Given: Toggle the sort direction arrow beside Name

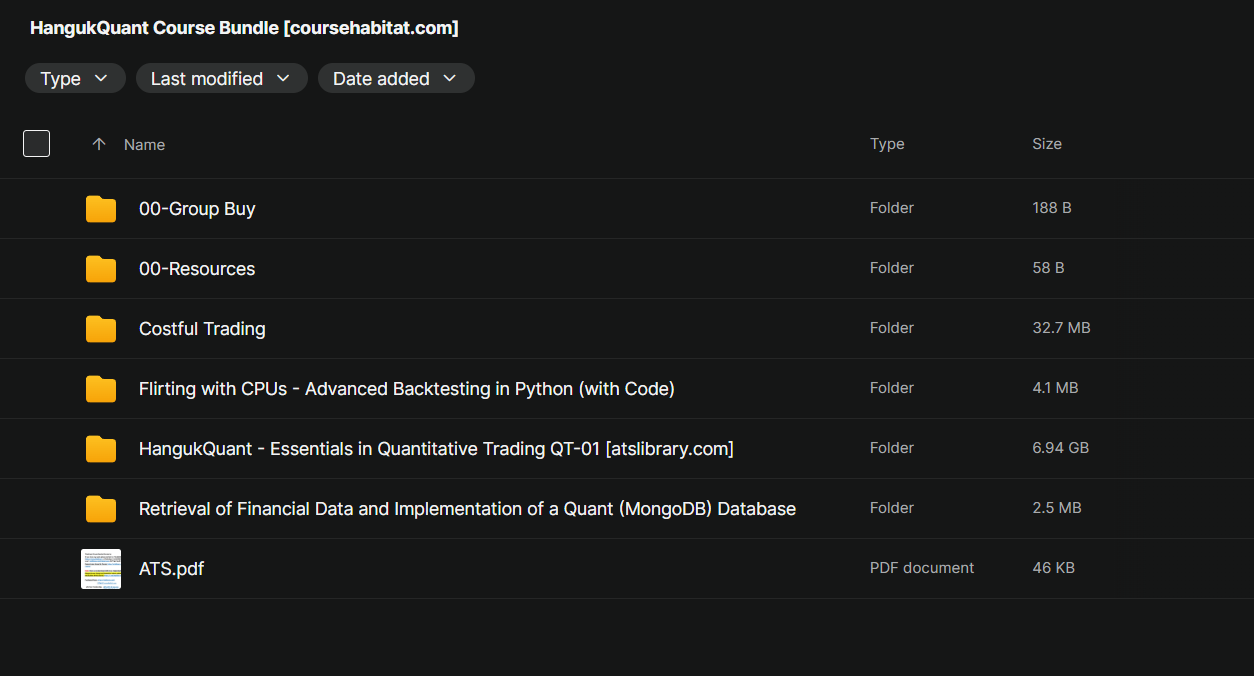Looking at the screenshot, I should pyautogui.click(x=98, y=145).
